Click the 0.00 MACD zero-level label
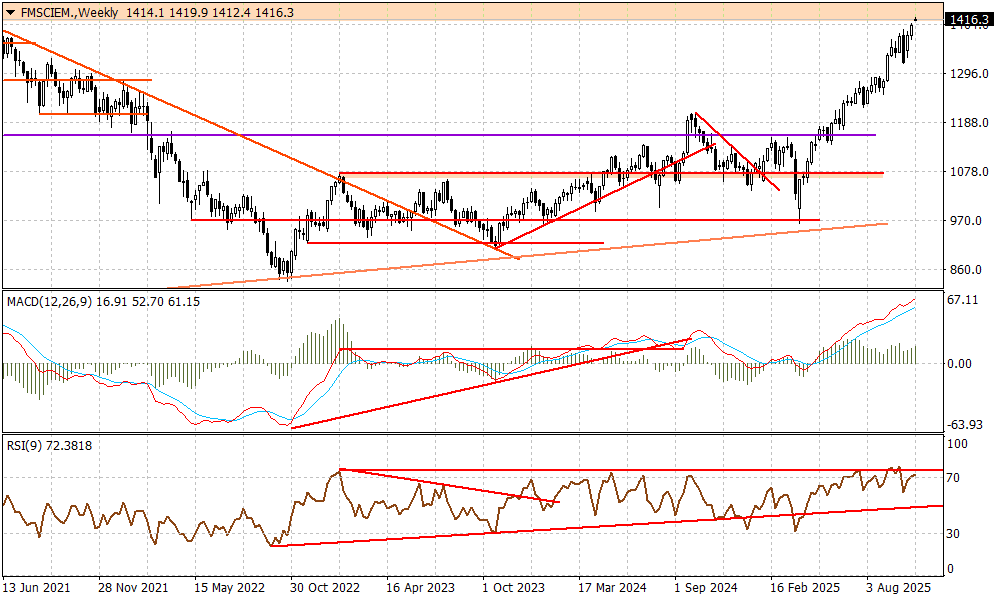The width and height of the screenshot is (1000, 600). click(x=961, y=364)
